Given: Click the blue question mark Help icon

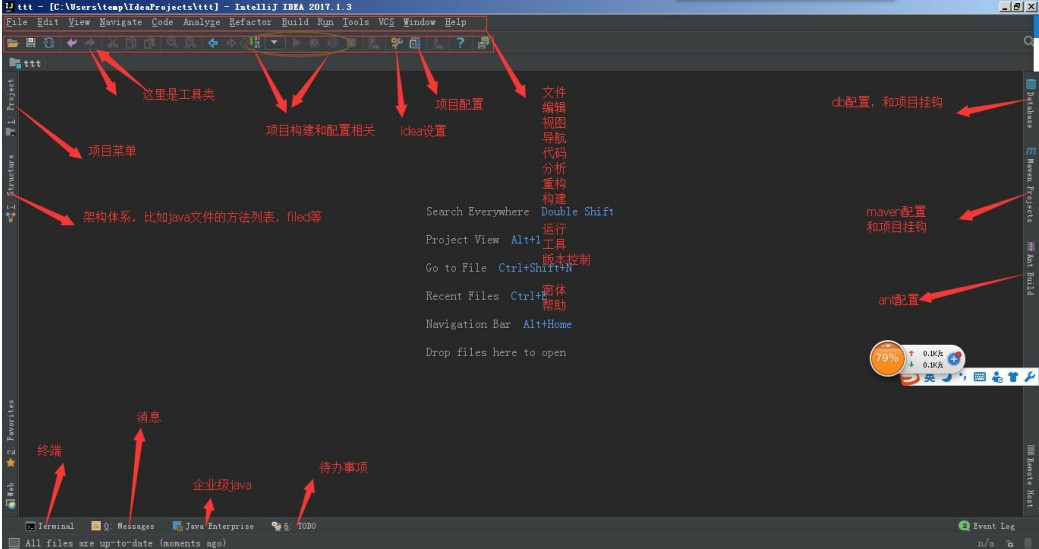Looking at the screenshot, I should 460,43.
